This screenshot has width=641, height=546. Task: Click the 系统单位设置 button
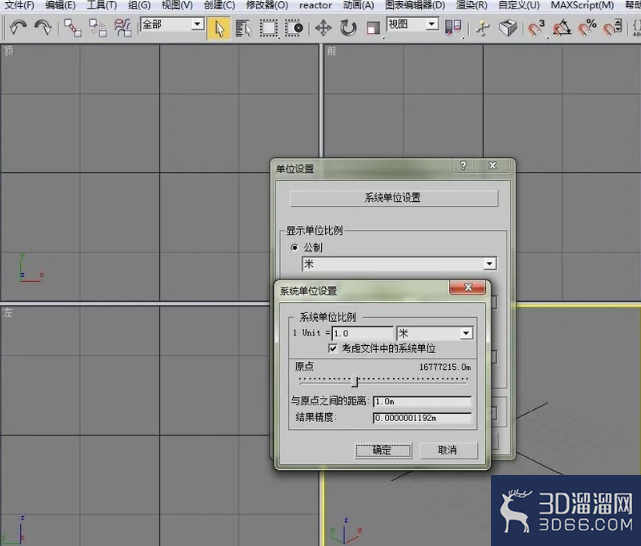(x=394, y=198)
